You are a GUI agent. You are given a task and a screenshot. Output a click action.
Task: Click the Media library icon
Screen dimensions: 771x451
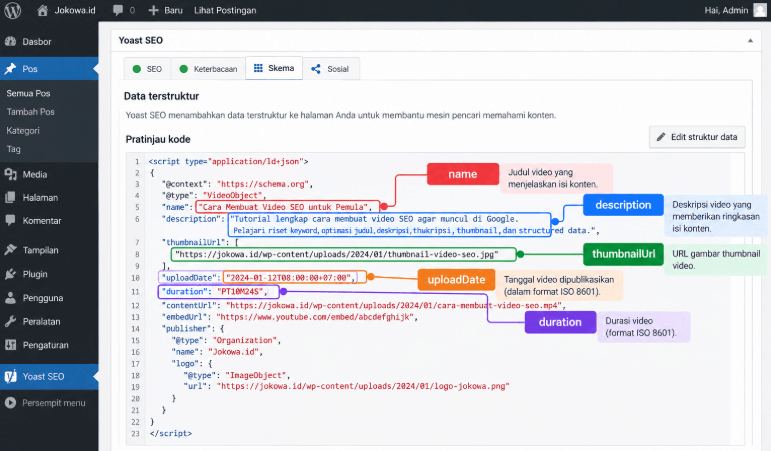click(10, 174)
